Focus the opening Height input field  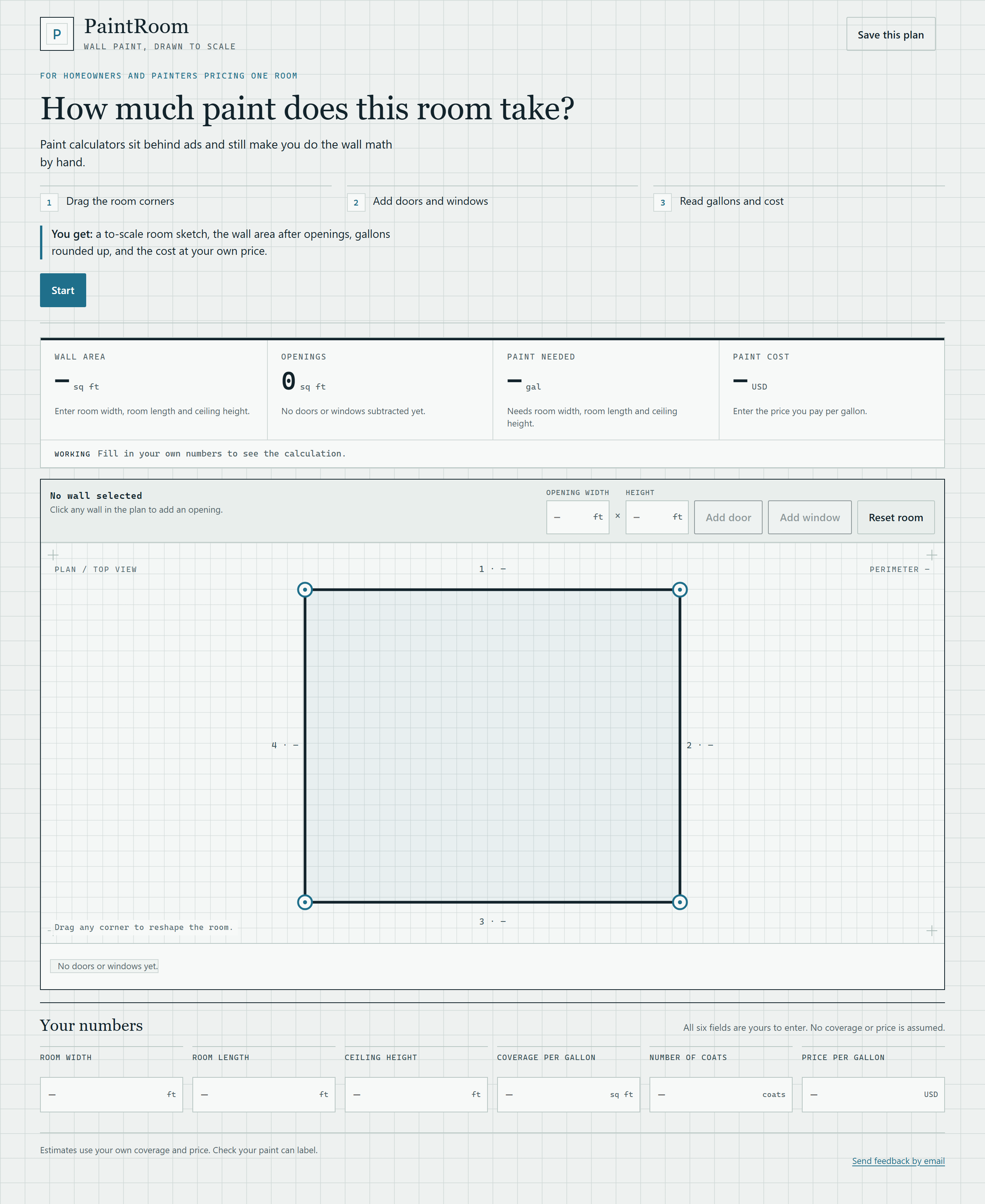click(657, 517)
